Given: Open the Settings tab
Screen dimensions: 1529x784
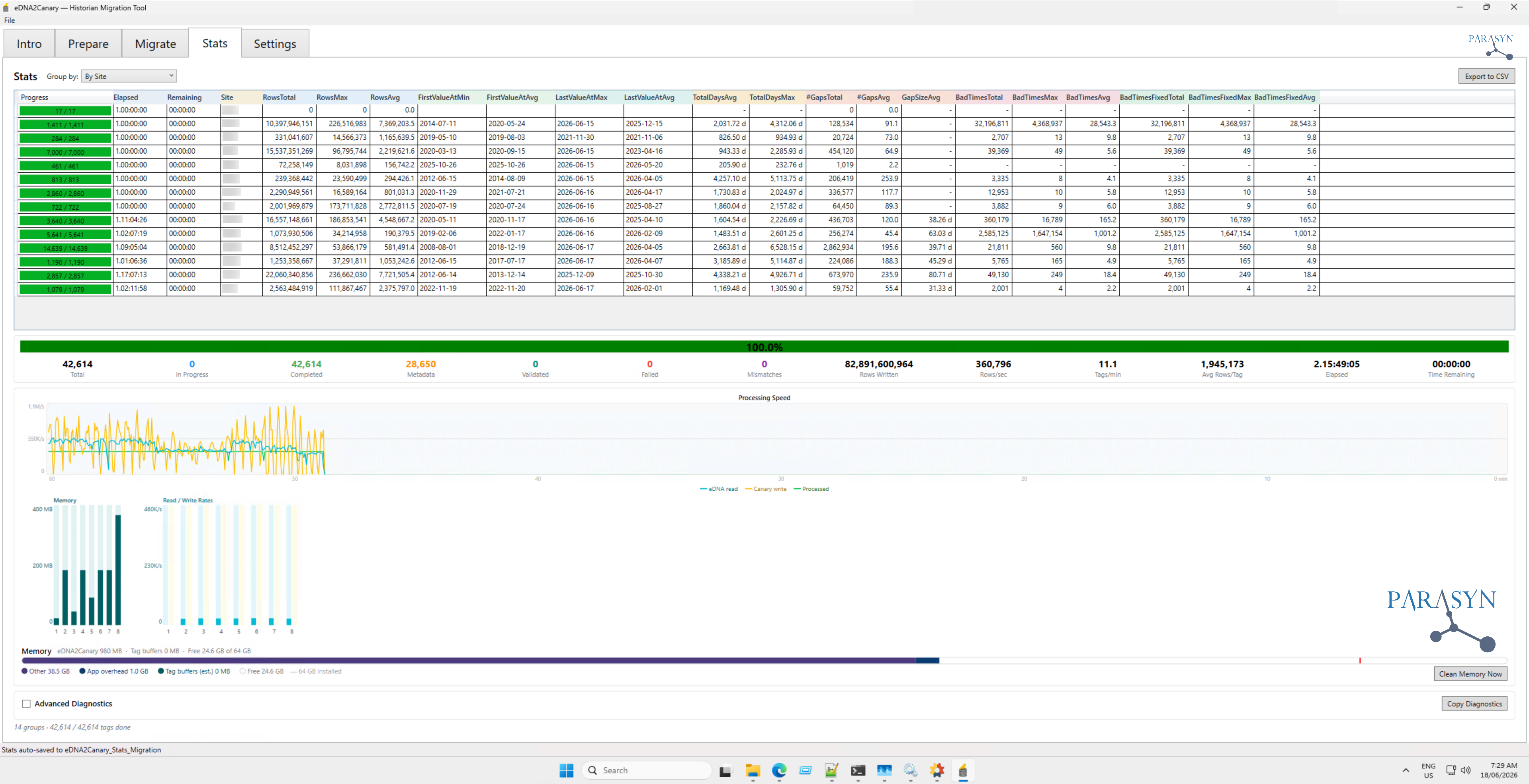Looking at the screenshot, I should coord(275,43).
